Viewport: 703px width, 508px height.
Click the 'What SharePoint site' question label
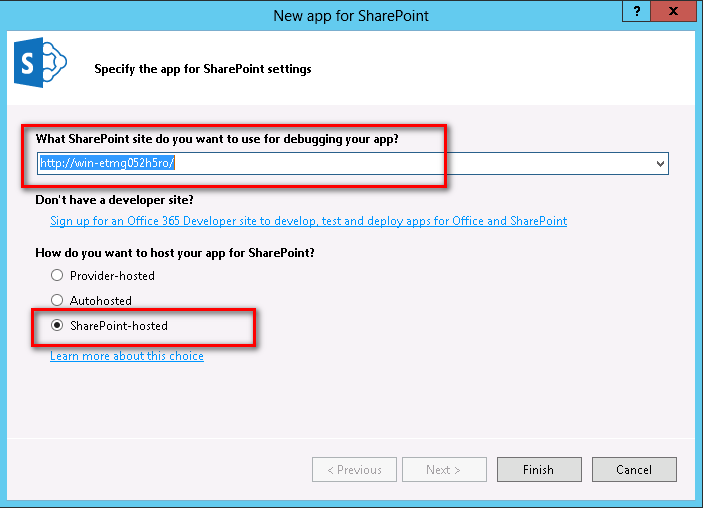(x=217, y=139)
